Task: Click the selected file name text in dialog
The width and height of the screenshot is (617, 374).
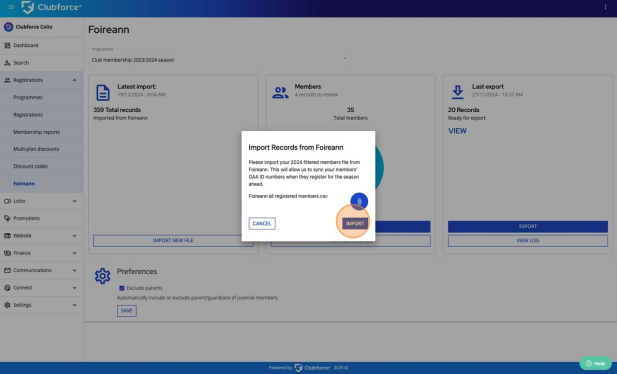Action: pos(288,196)
